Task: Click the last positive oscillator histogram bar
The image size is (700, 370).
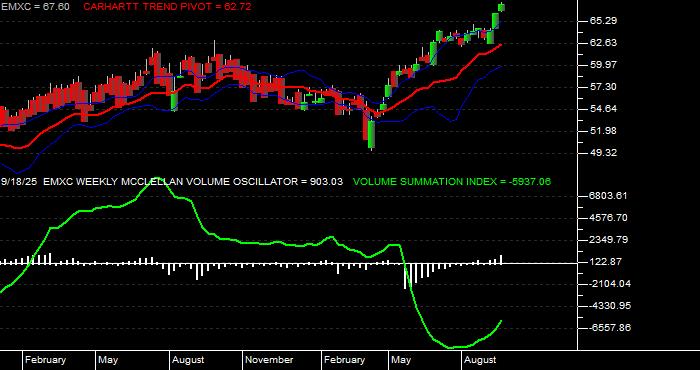Action: [x=501, y=259]
